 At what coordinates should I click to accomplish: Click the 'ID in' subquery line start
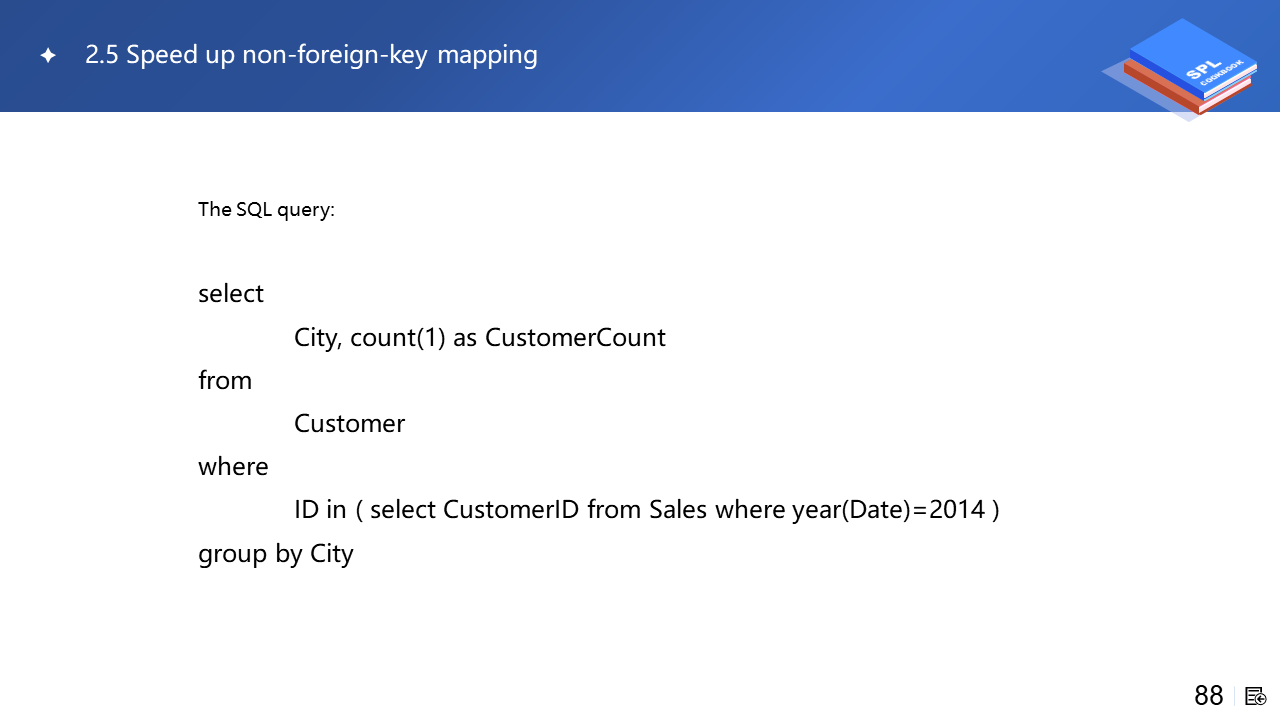pyautogui.click(x=320, y=510)
